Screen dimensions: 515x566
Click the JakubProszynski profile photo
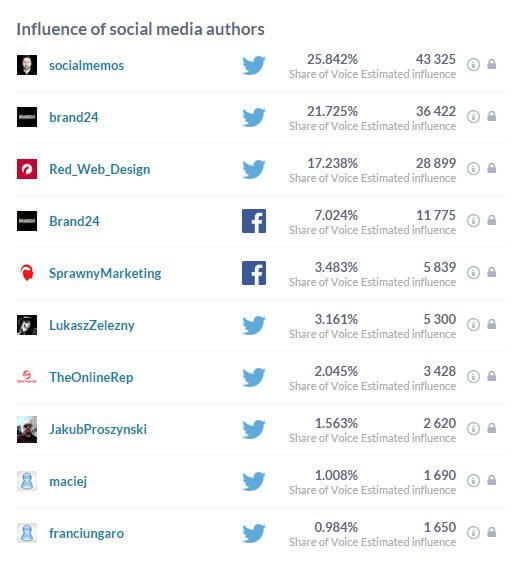tap(27, 429)
